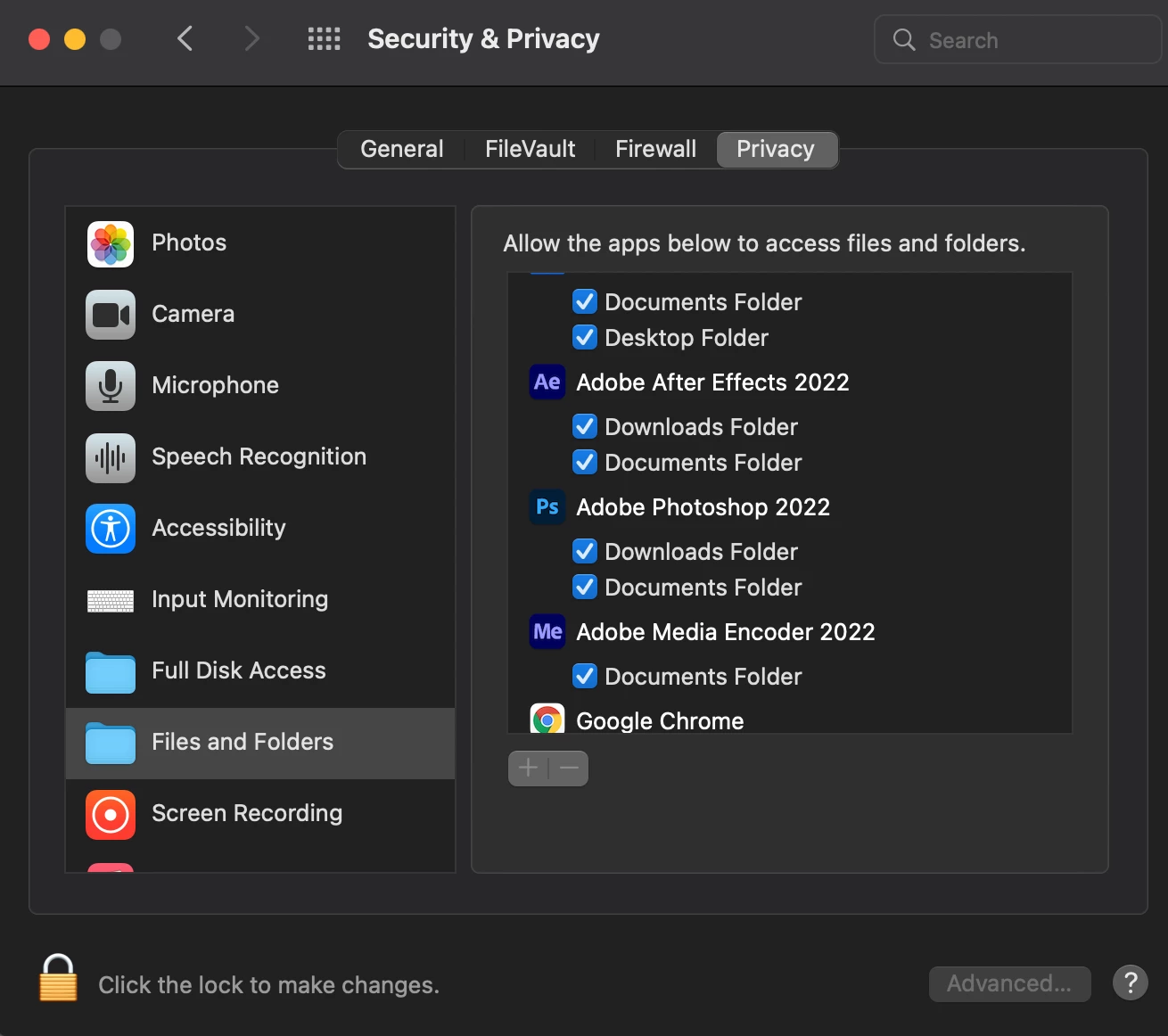
Task: Switch to the General tab
Action: (x=401, y=149)
